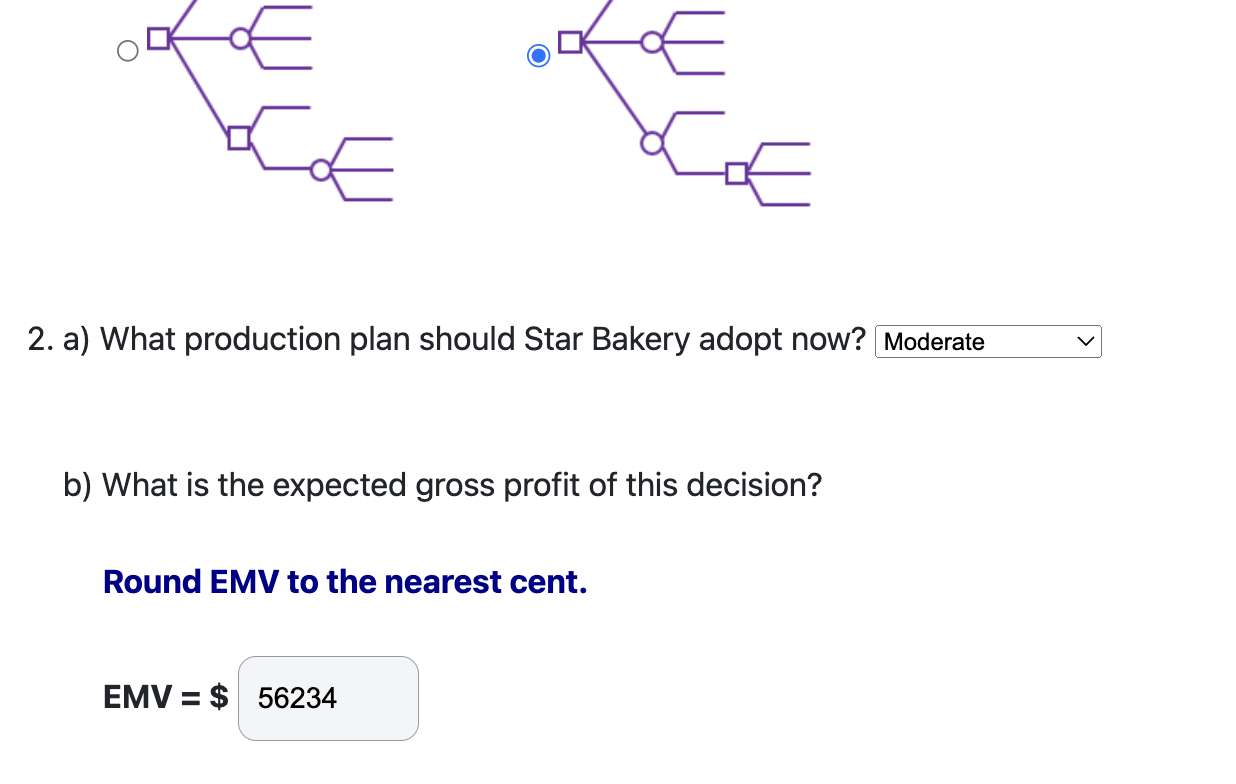Click inside the EMV answer field

point(328,698)
